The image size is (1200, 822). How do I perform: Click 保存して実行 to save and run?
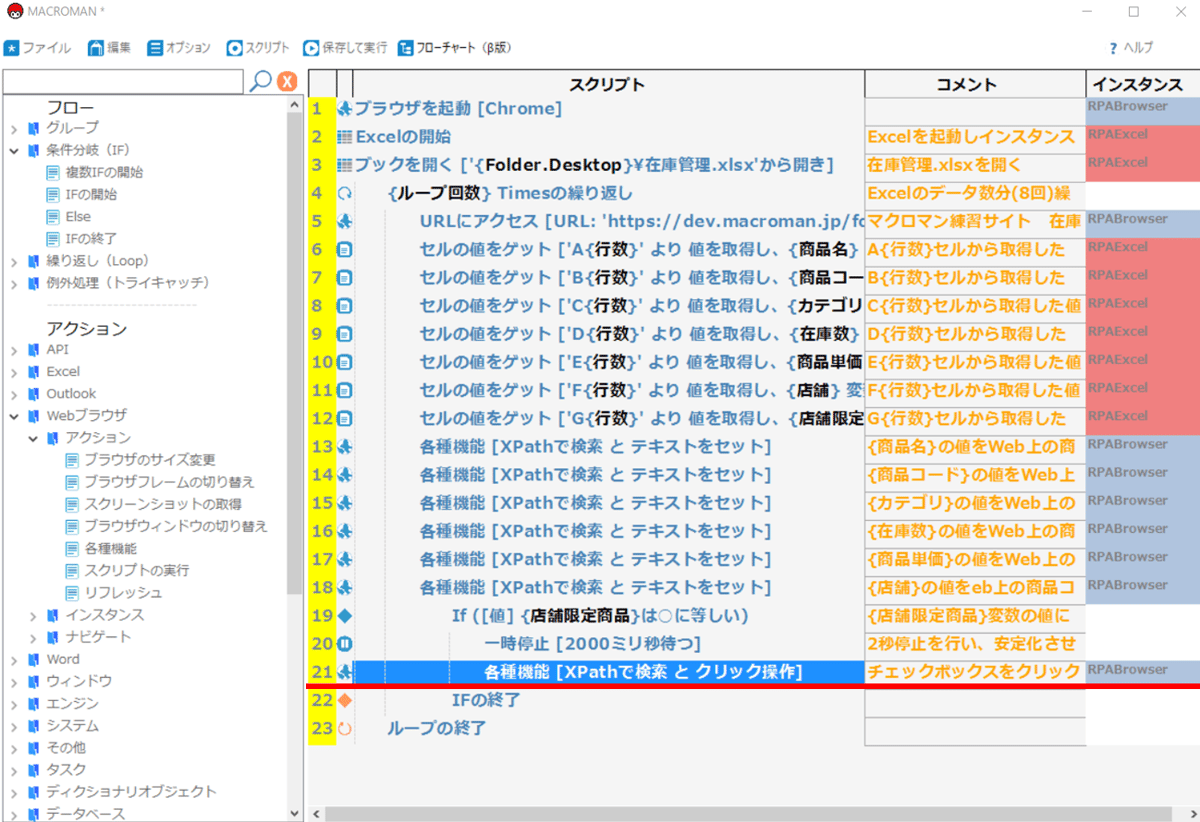(x=345, y=47)
